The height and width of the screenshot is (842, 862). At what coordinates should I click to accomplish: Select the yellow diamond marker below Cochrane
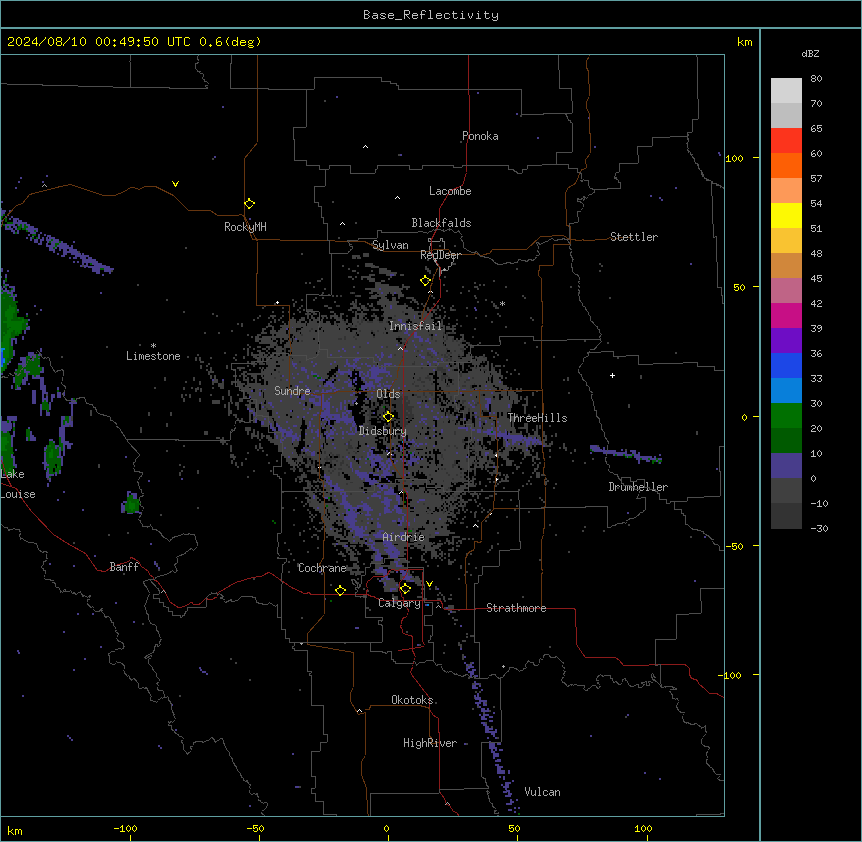(340, 590)
